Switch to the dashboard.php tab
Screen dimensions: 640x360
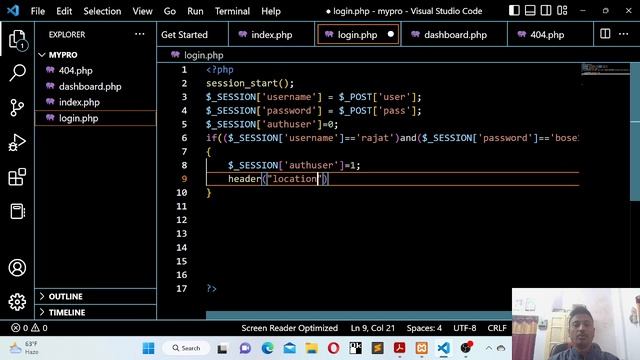coord(455,35)
